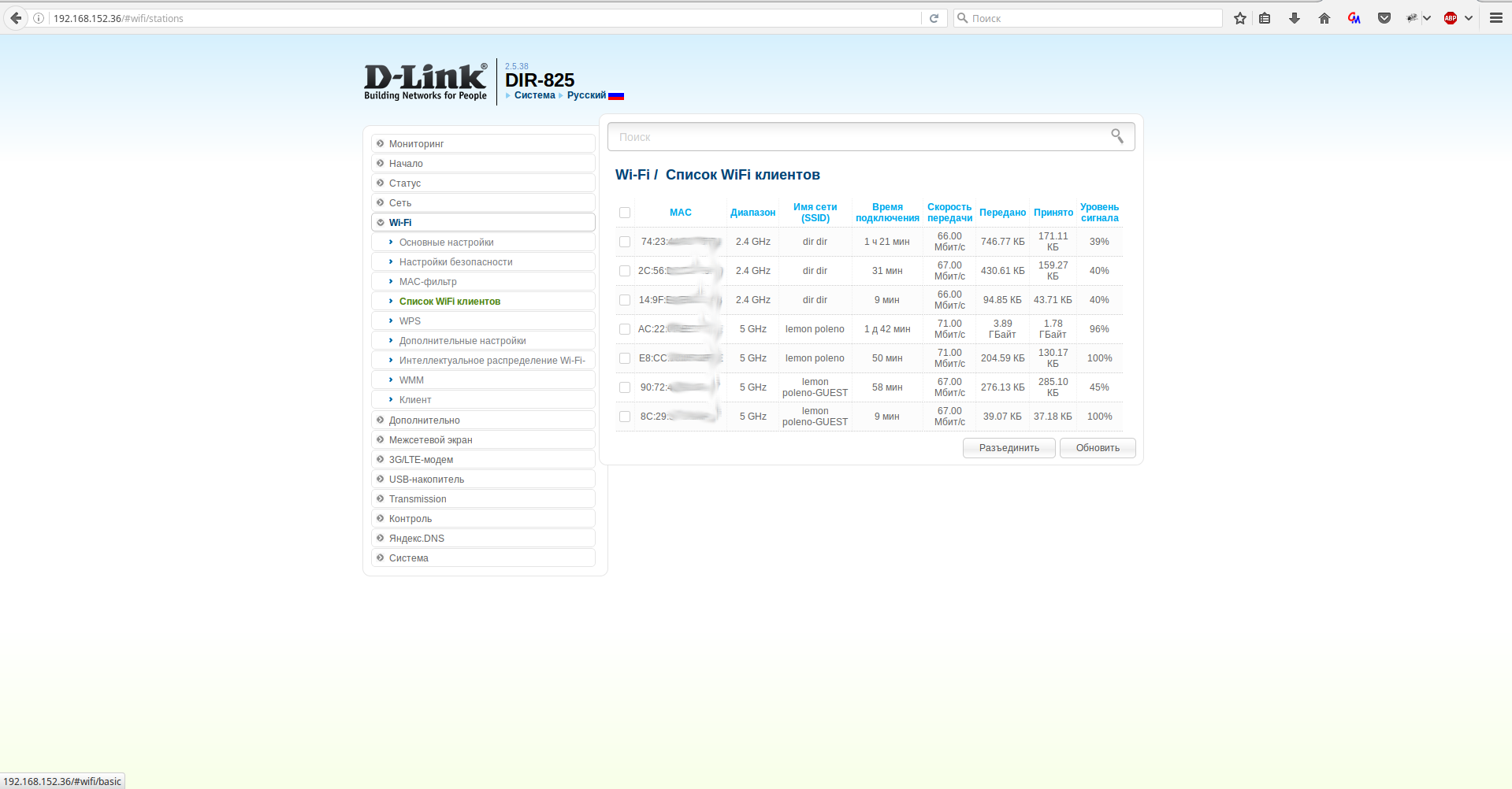Expand the Система section in the sidebar
Image resolution: width=1512 pixels, height=789 pixels.
click(483, 557)
